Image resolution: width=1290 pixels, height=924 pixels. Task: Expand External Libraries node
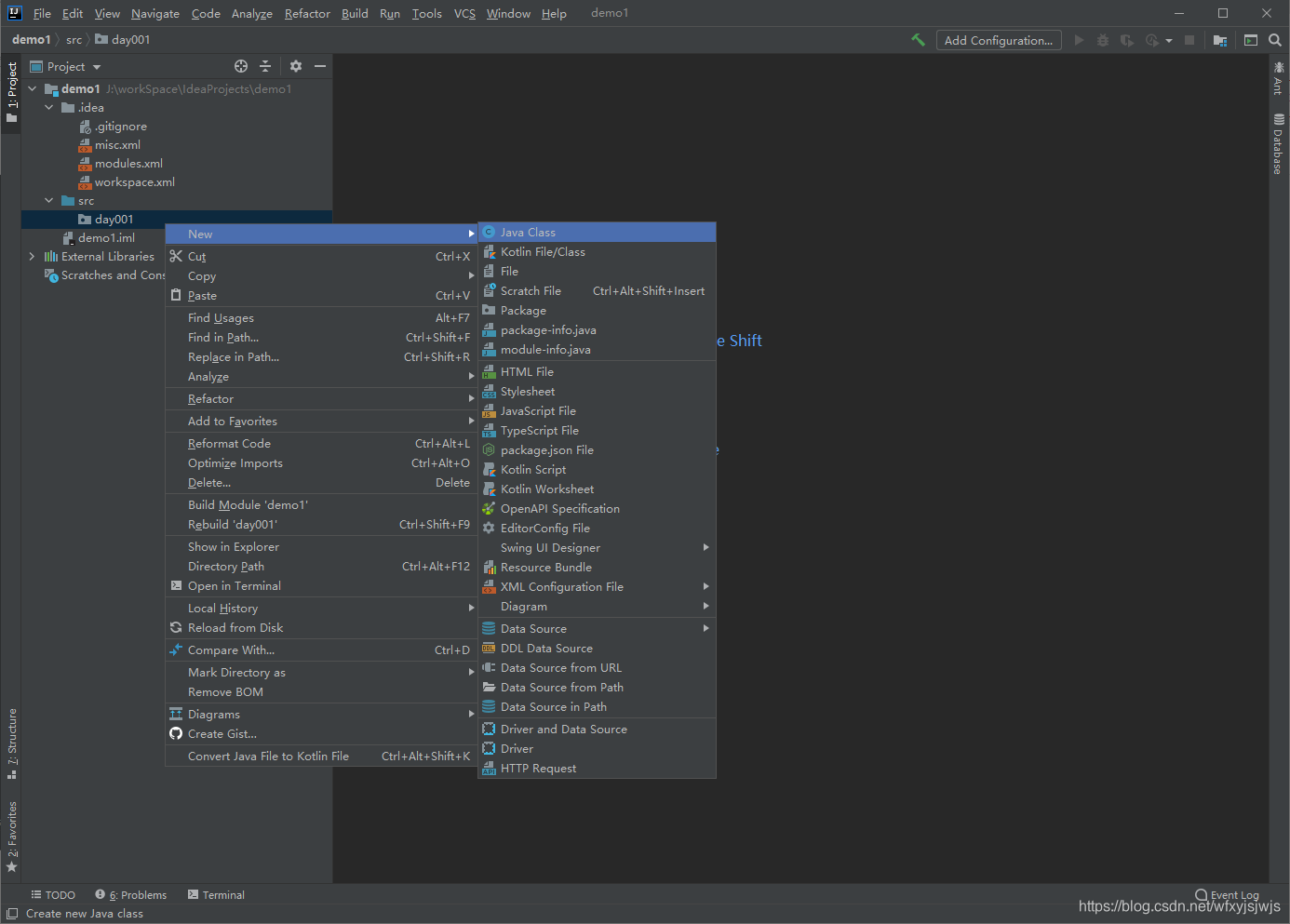tap(33, 257)
